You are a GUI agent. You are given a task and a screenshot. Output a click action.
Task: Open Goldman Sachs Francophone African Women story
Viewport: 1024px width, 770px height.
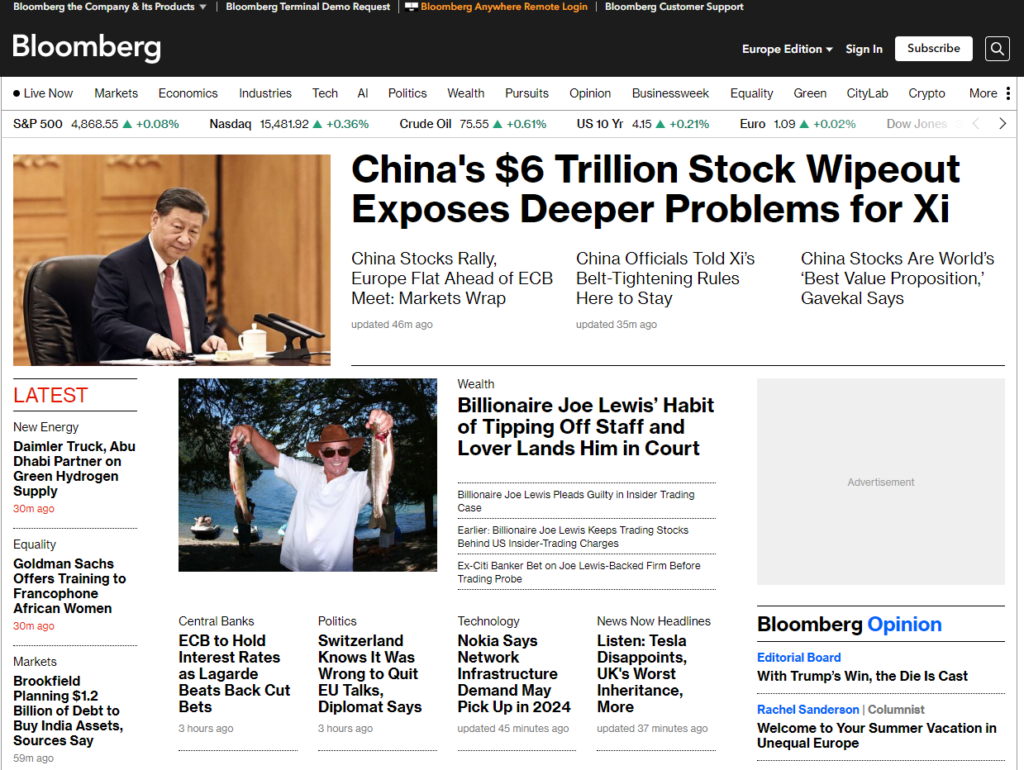[69, 586]
